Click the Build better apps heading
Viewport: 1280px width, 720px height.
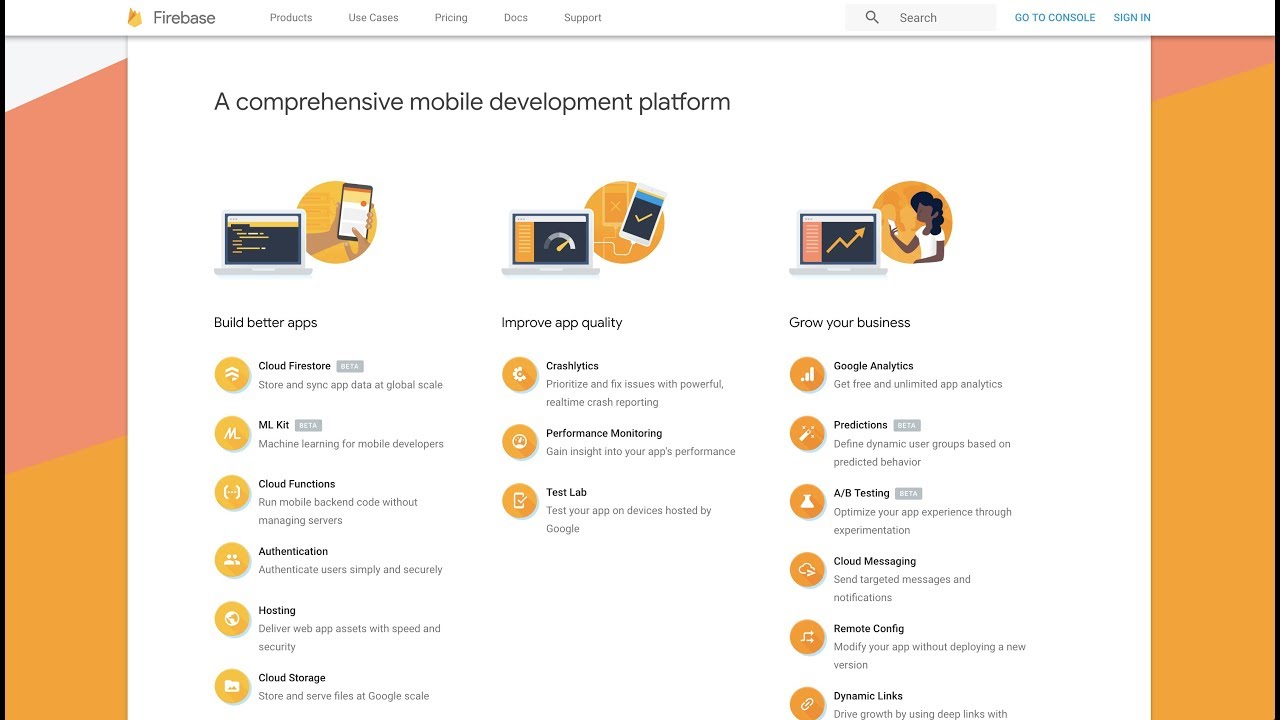[x=266, y=322]
